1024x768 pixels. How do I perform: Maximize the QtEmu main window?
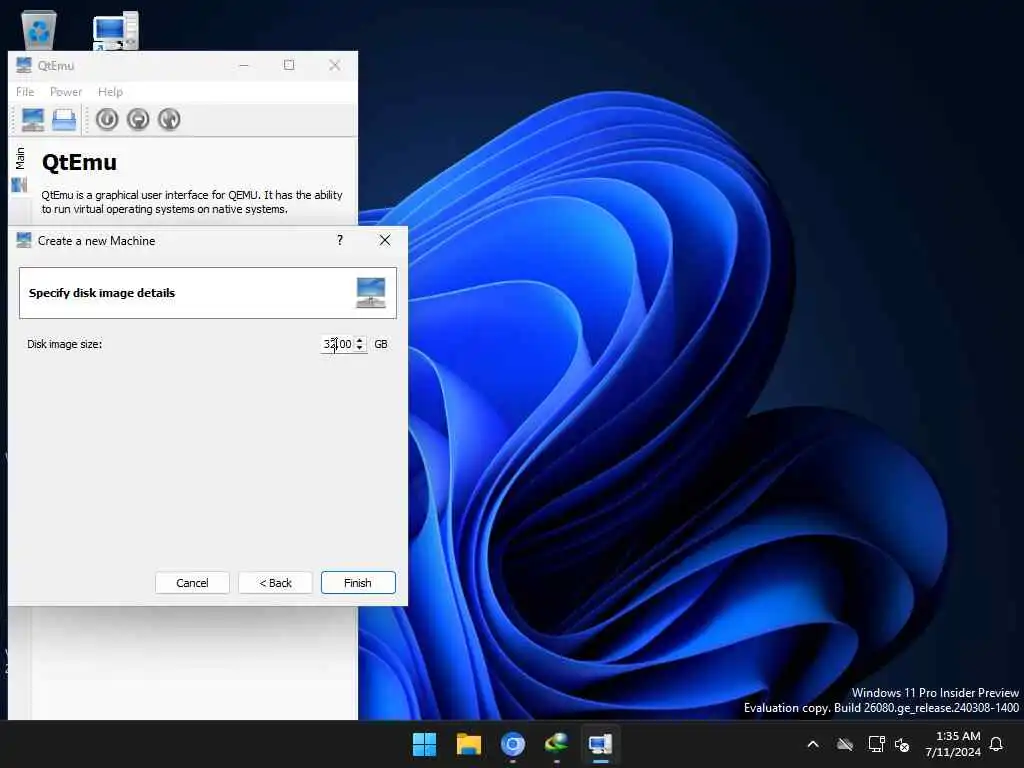(289, 65)
